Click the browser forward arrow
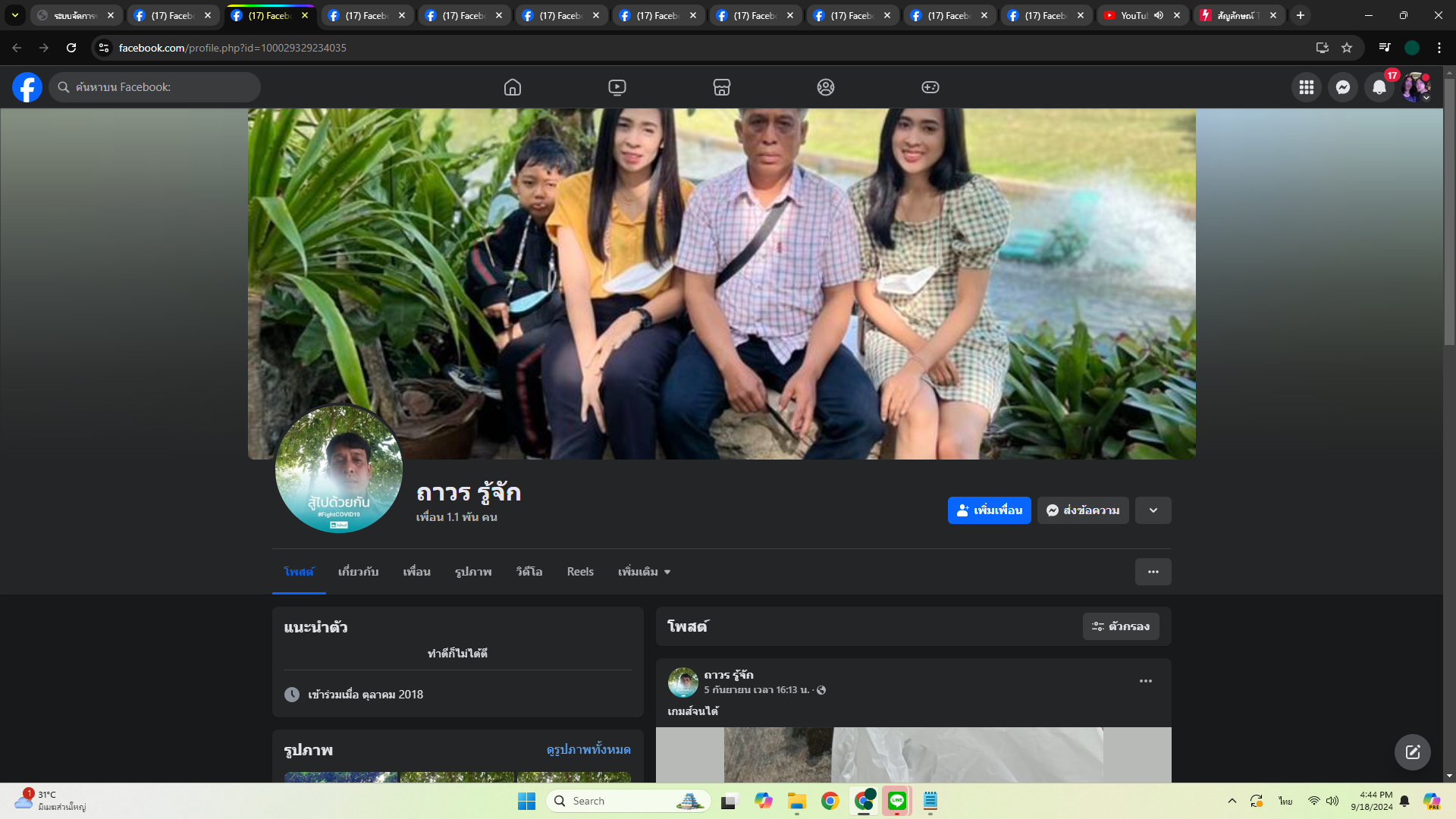 [x=44, y=48]
